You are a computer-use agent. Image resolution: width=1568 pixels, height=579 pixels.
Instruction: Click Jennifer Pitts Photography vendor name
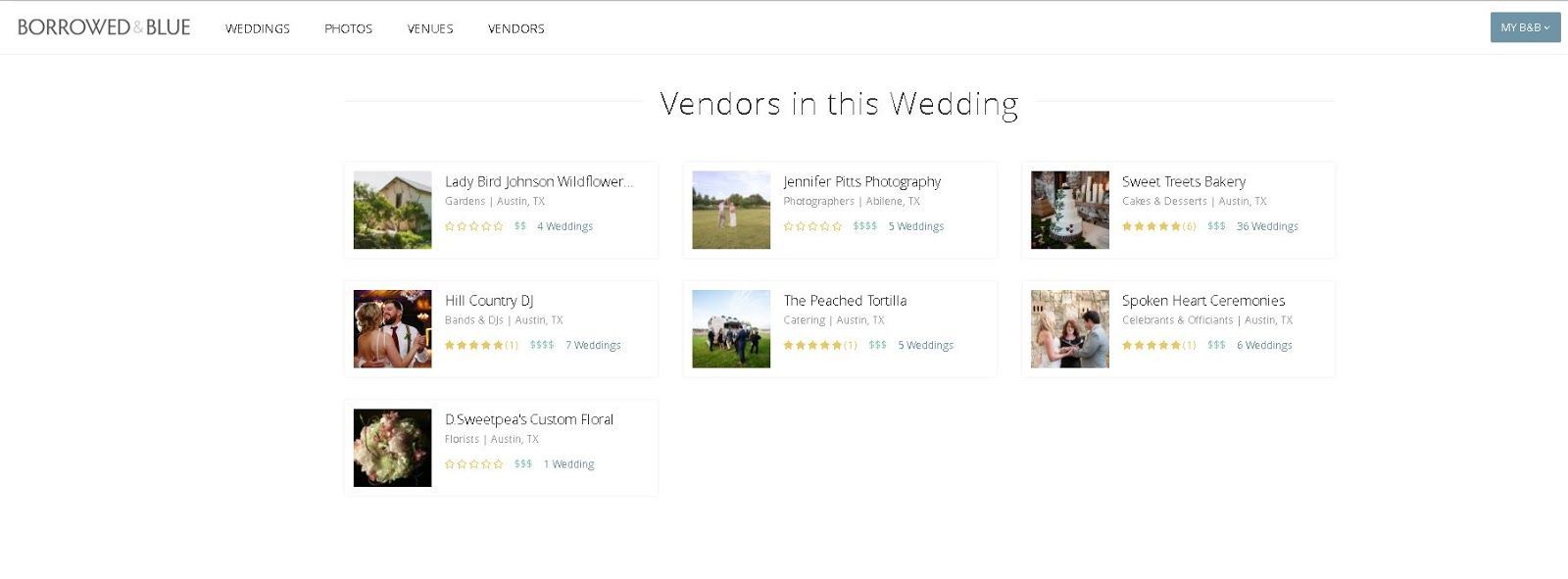coord(861,181)
